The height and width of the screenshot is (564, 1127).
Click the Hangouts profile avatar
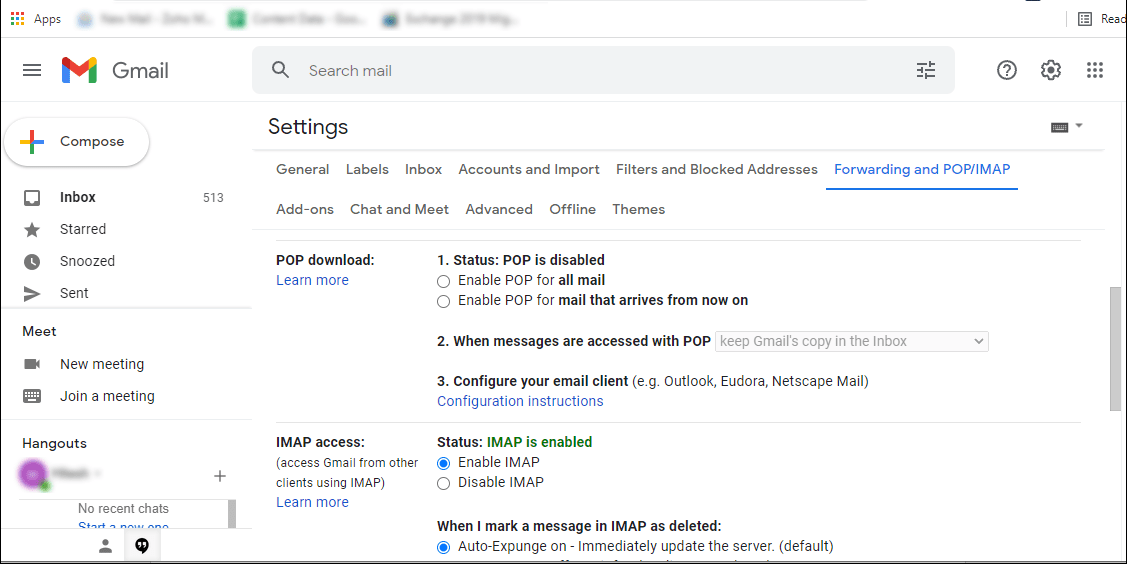pyautogui.click(x=32, y=474)
